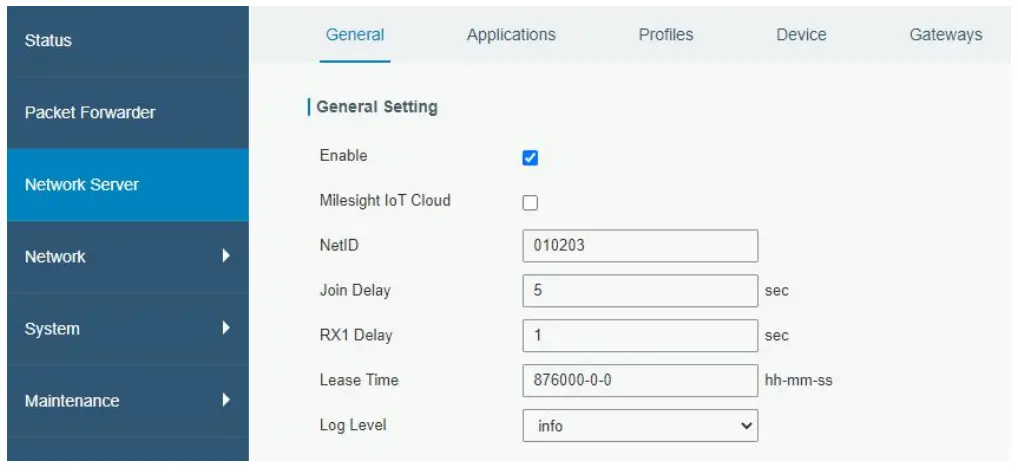Open Status in the sidebar
Image resolution: width=1018 pixels, height=472 pixels.
48,41
